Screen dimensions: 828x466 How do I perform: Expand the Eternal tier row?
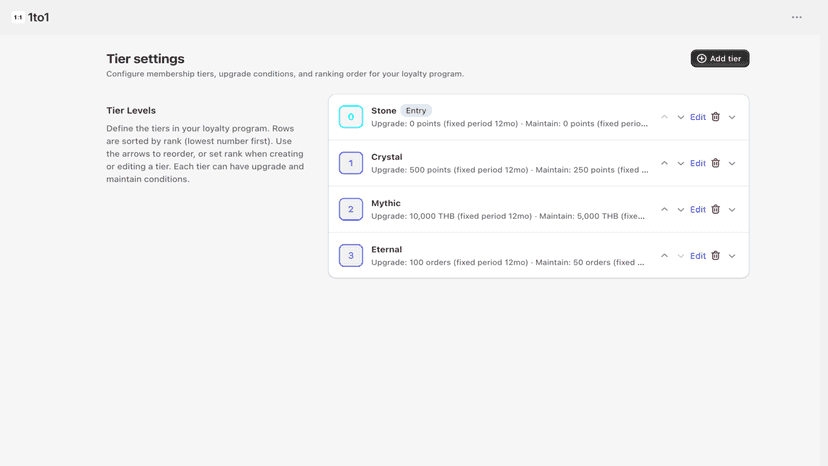pyautogui.click(x=732, y=256)
